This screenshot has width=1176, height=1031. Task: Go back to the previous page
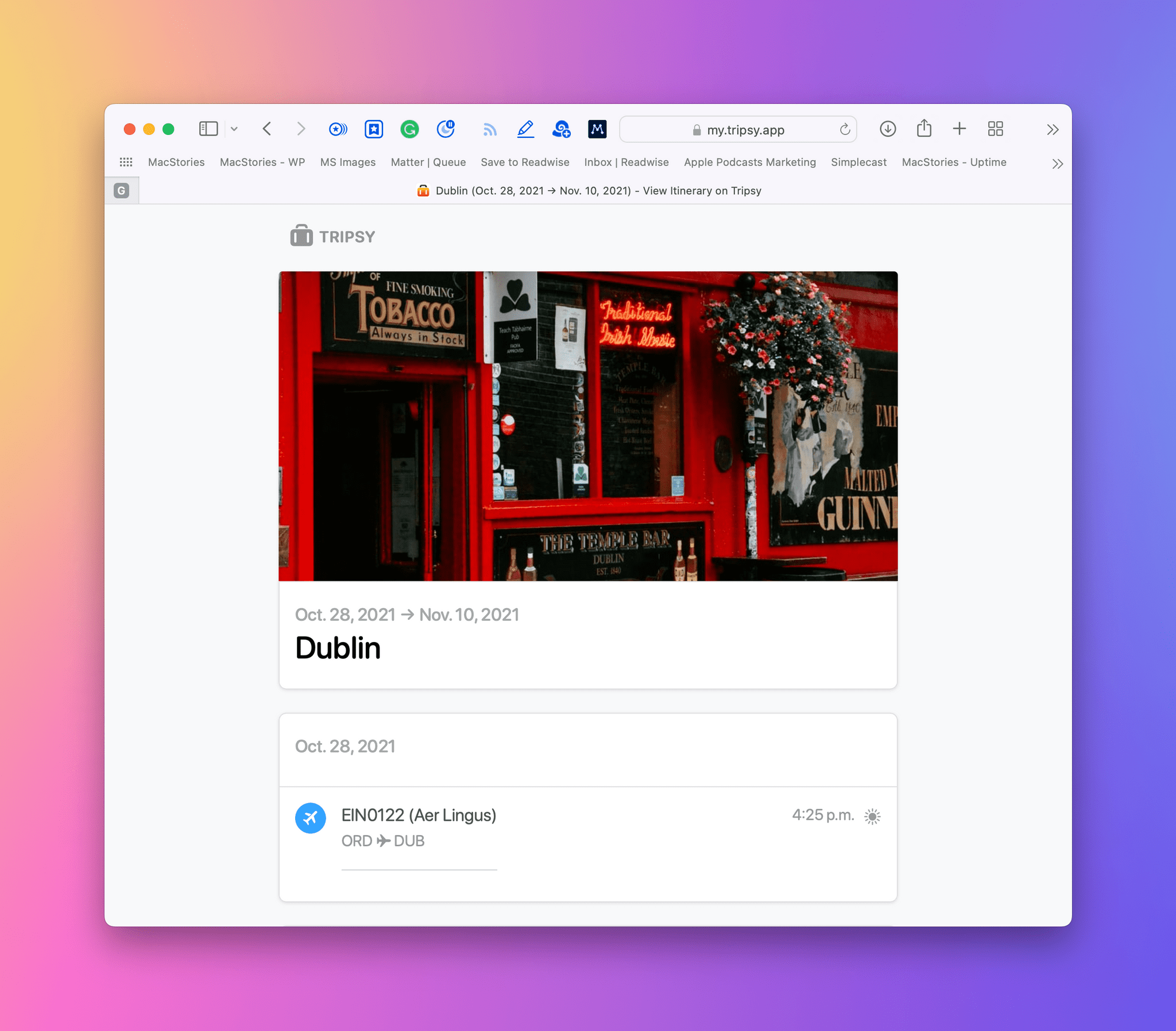point(267,129)
